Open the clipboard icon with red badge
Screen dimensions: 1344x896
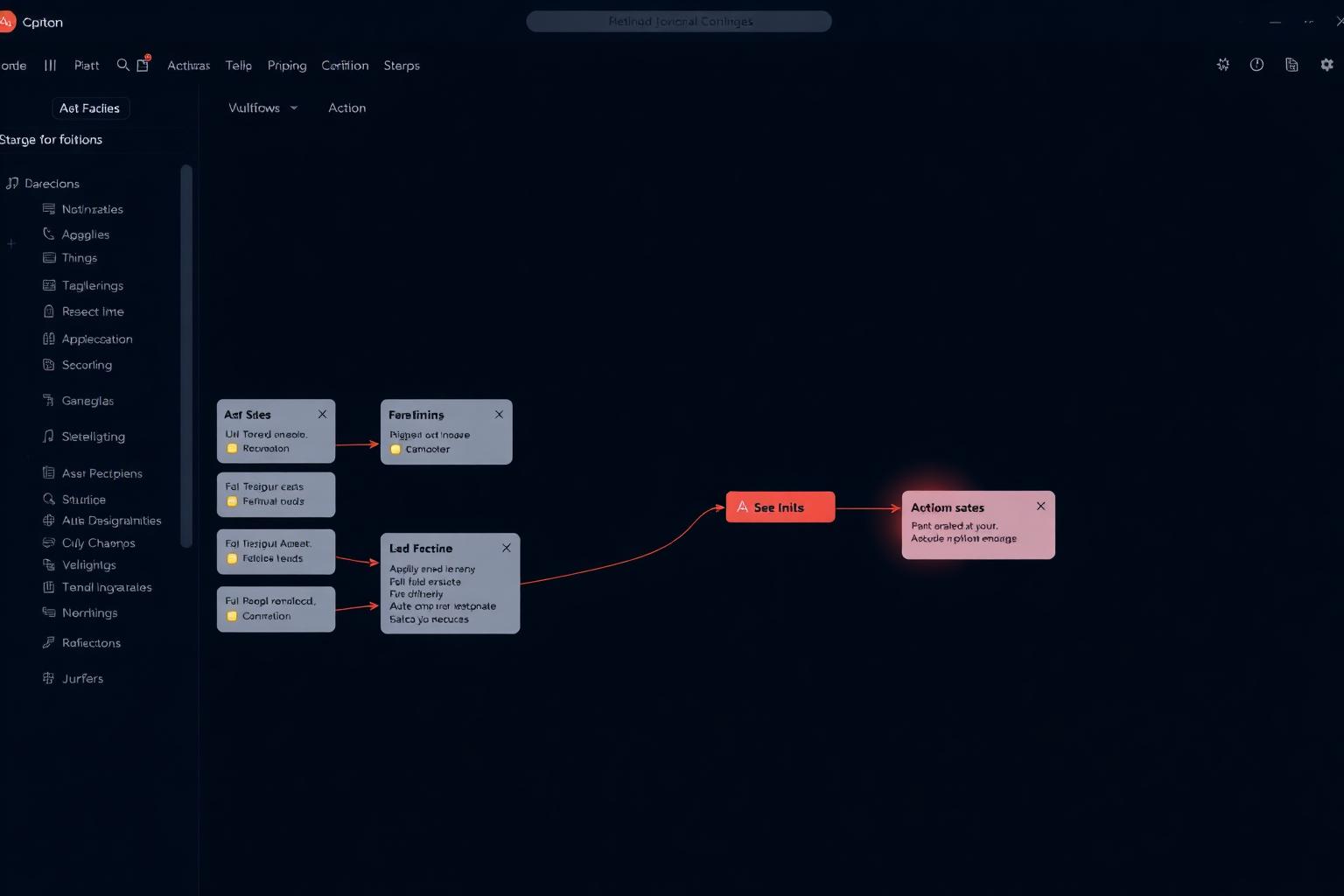click(x=143, y=64)
